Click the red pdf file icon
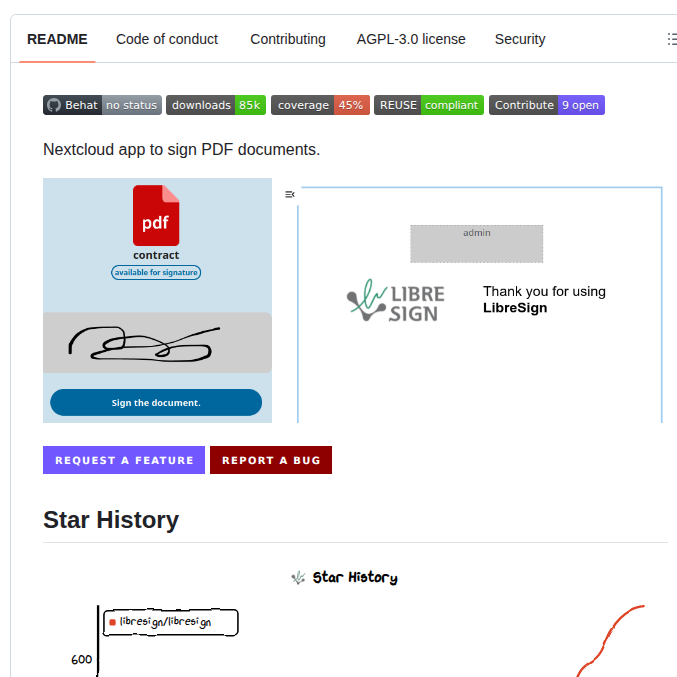Image resolution: width=677 pixels, height=677 pixels. 156,215
